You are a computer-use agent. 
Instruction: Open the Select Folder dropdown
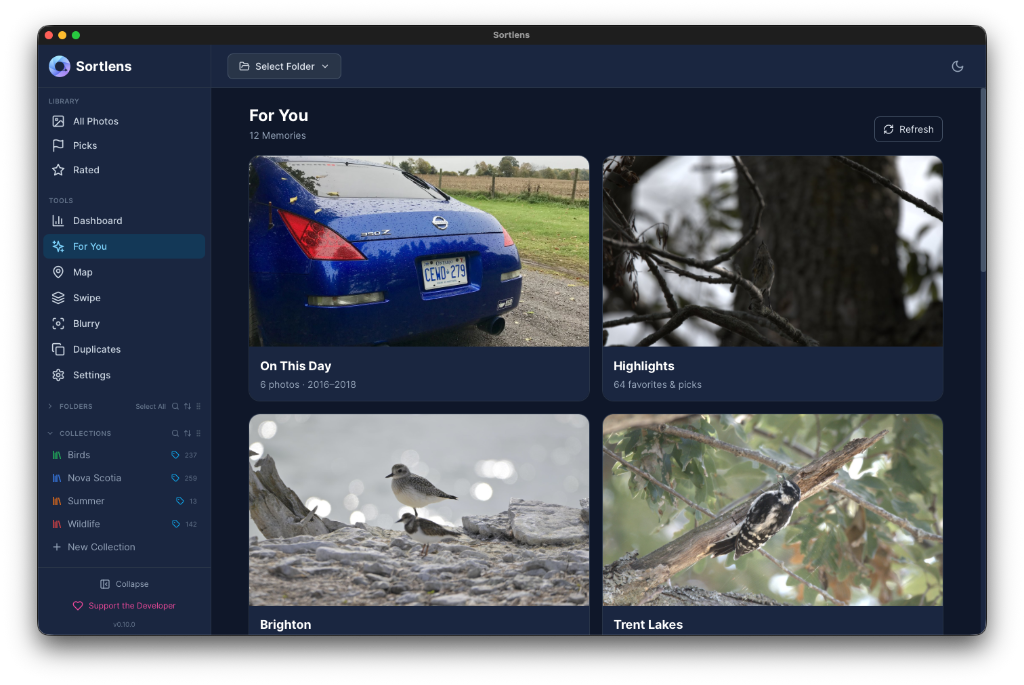pyautogui.click(x=284, y=66)
